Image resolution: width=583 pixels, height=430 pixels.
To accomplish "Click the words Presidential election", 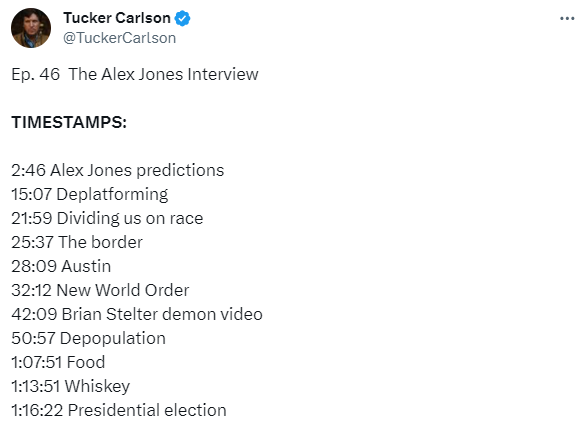I will (147, 410).
